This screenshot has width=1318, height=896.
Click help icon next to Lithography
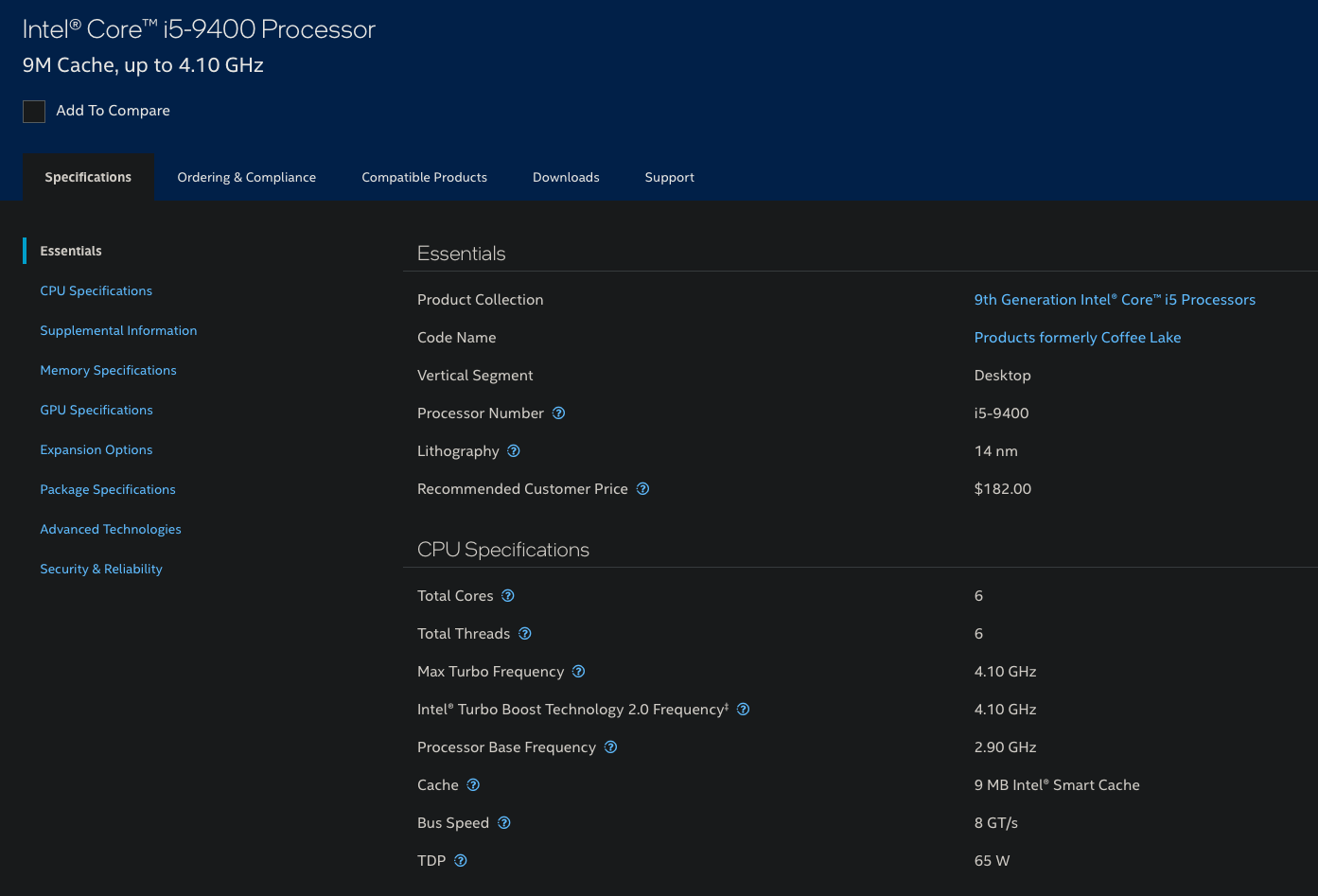514,450
